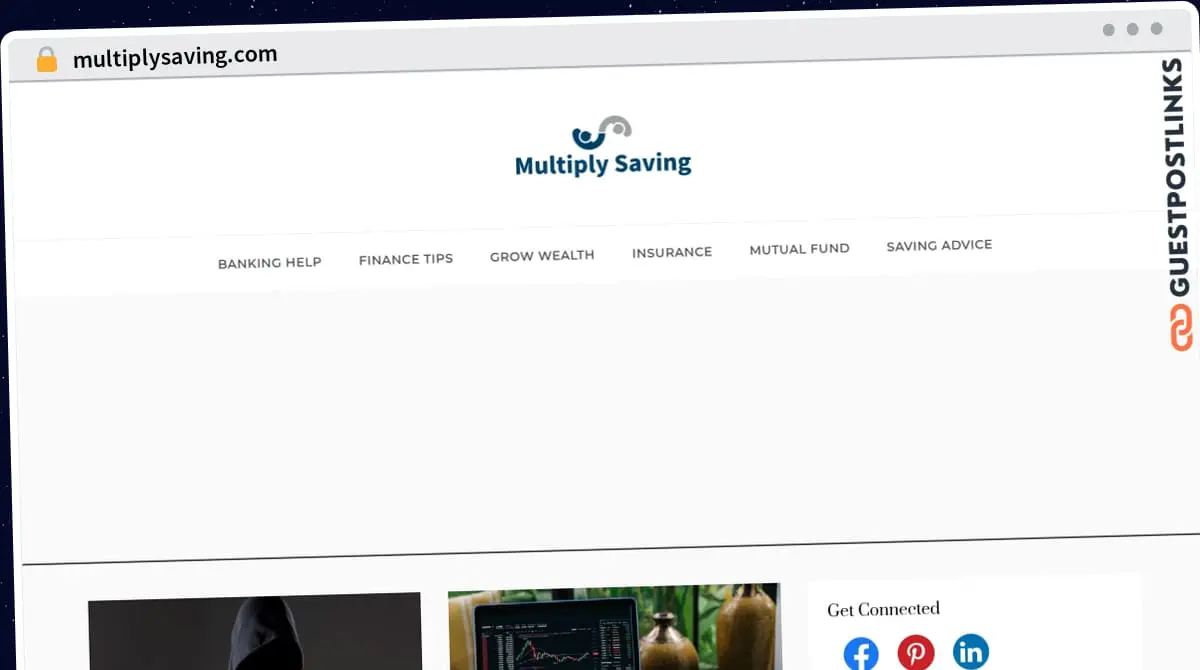The width and height of the screenshot is (1200, 670).
Task: Click the leftmost window control dot
Action: tap(1108, 30)
